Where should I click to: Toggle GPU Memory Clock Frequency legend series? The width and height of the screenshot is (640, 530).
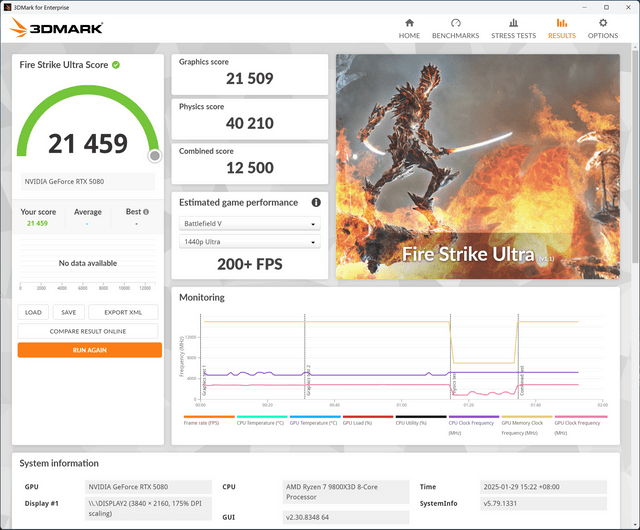tap(527, 425)
